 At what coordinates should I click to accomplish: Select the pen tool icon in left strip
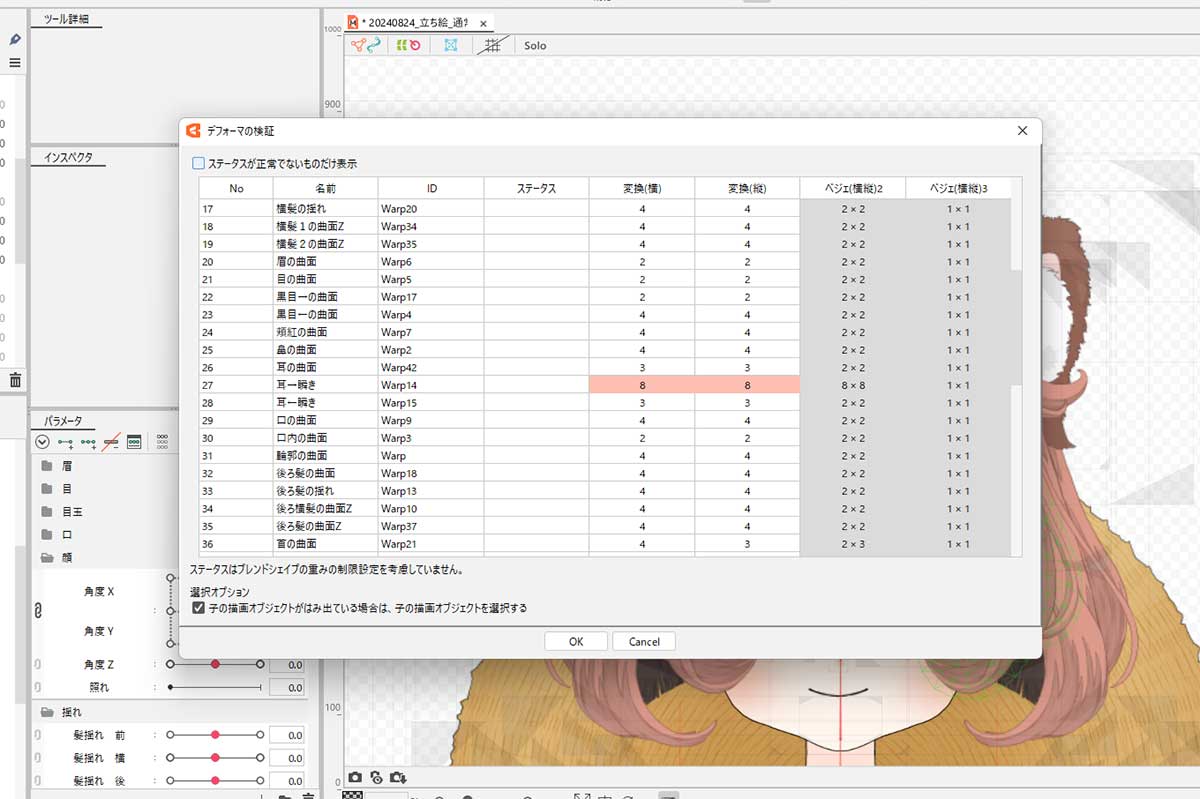pos(15,39)
